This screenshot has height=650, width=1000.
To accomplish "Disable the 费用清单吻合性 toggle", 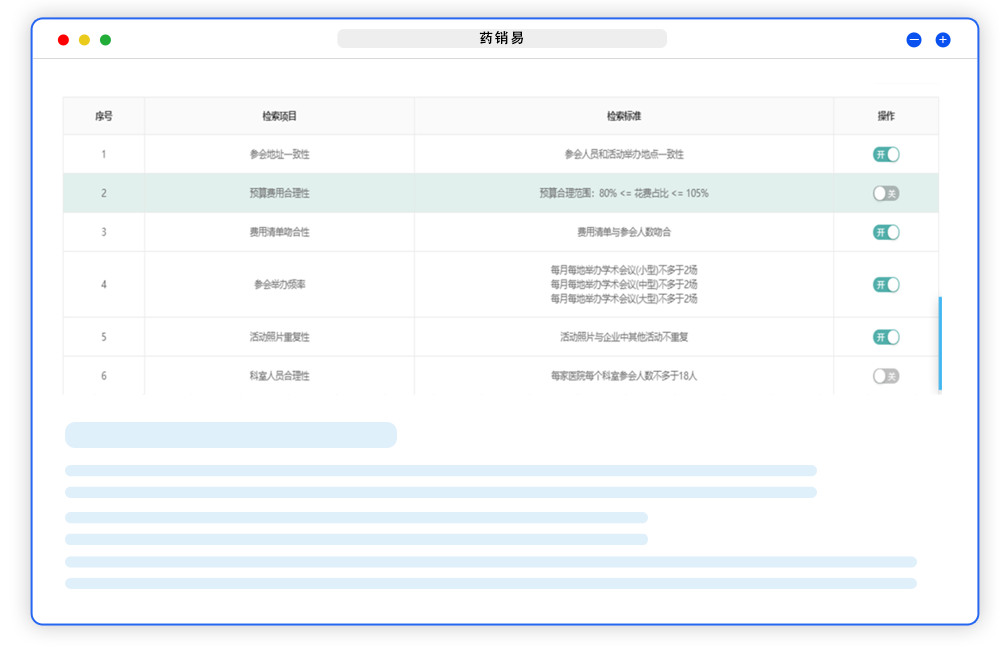I will (886, 232).
